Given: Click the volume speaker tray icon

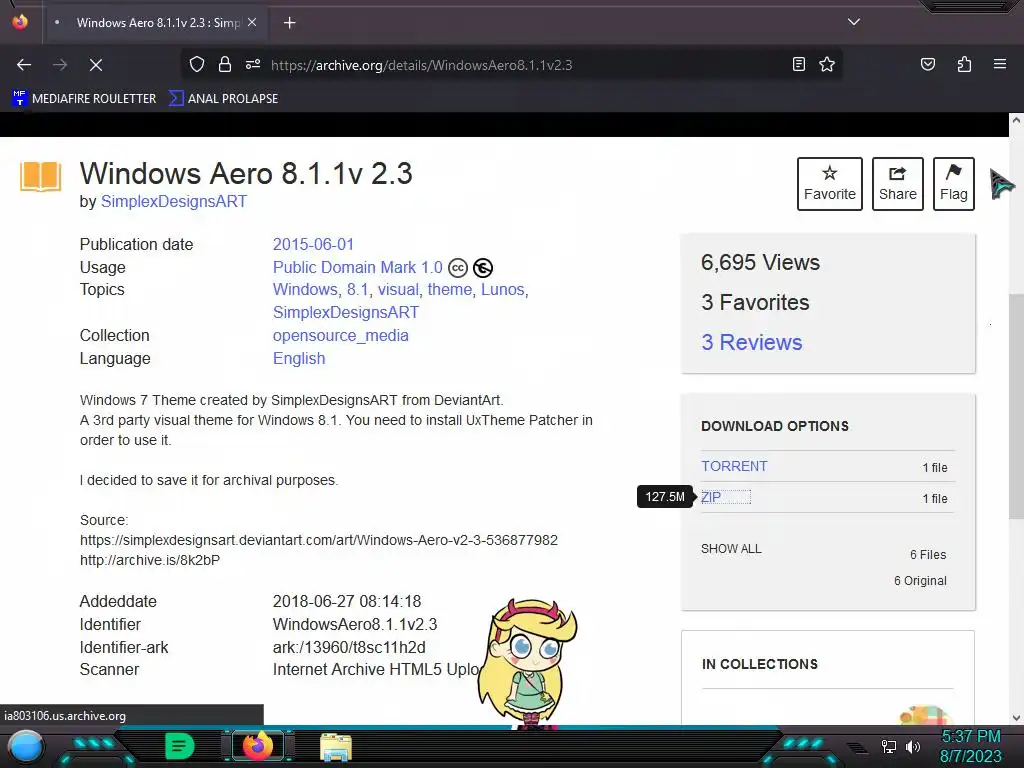Looking at the screenshot, I should point(913,746).
